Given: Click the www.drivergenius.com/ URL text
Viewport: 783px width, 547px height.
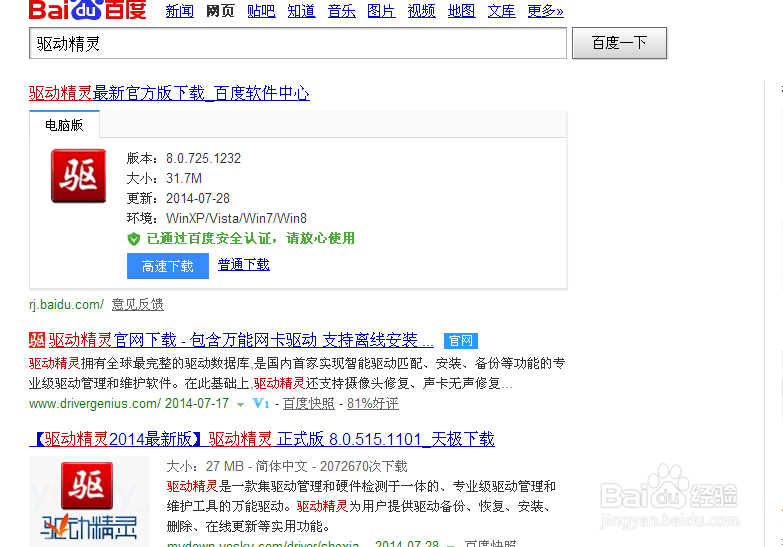Looking at the screenshot, I should pyautogui.click(x=95, y=403).
